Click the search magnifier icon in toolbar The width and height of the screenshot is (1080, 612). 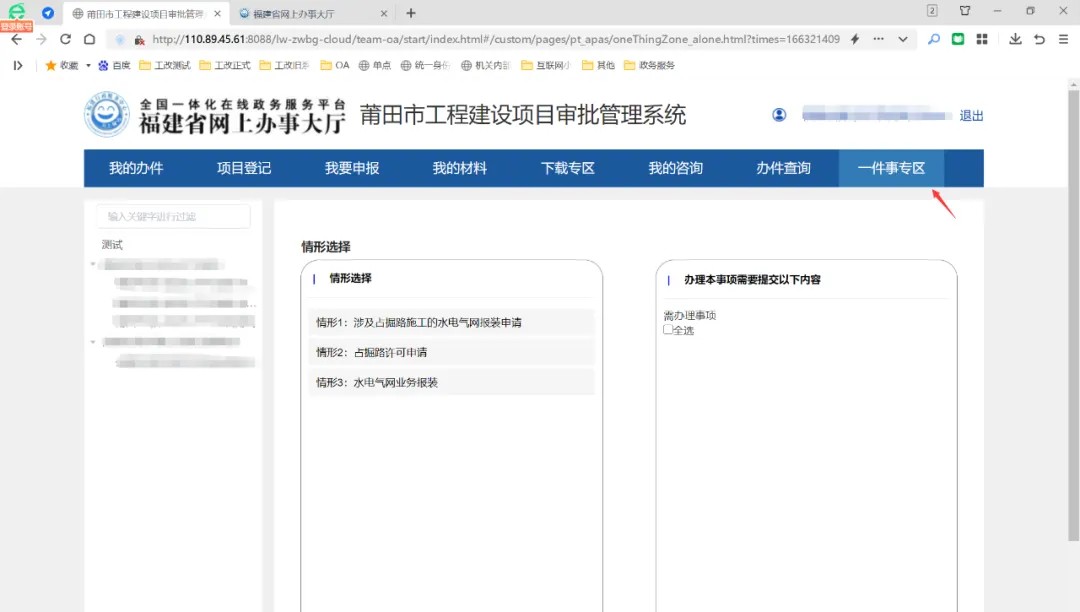click(x=933, y=39)
